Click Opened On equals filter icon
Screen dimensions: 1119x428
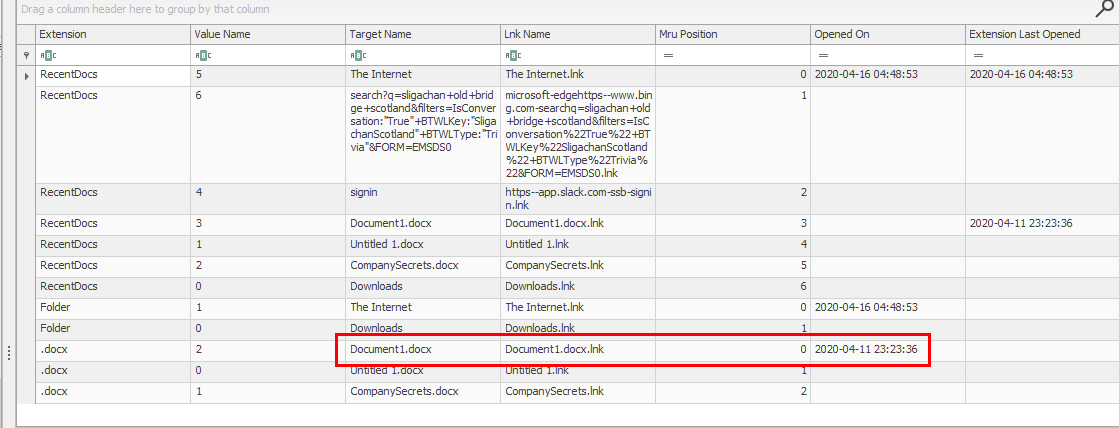822,55
